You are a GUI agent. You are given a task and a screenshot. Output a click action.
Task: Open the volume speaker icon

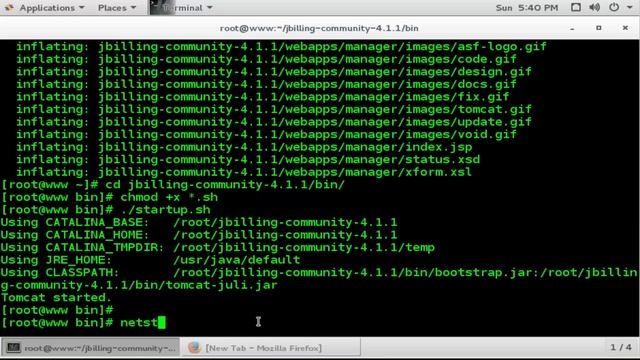point(594,7)
